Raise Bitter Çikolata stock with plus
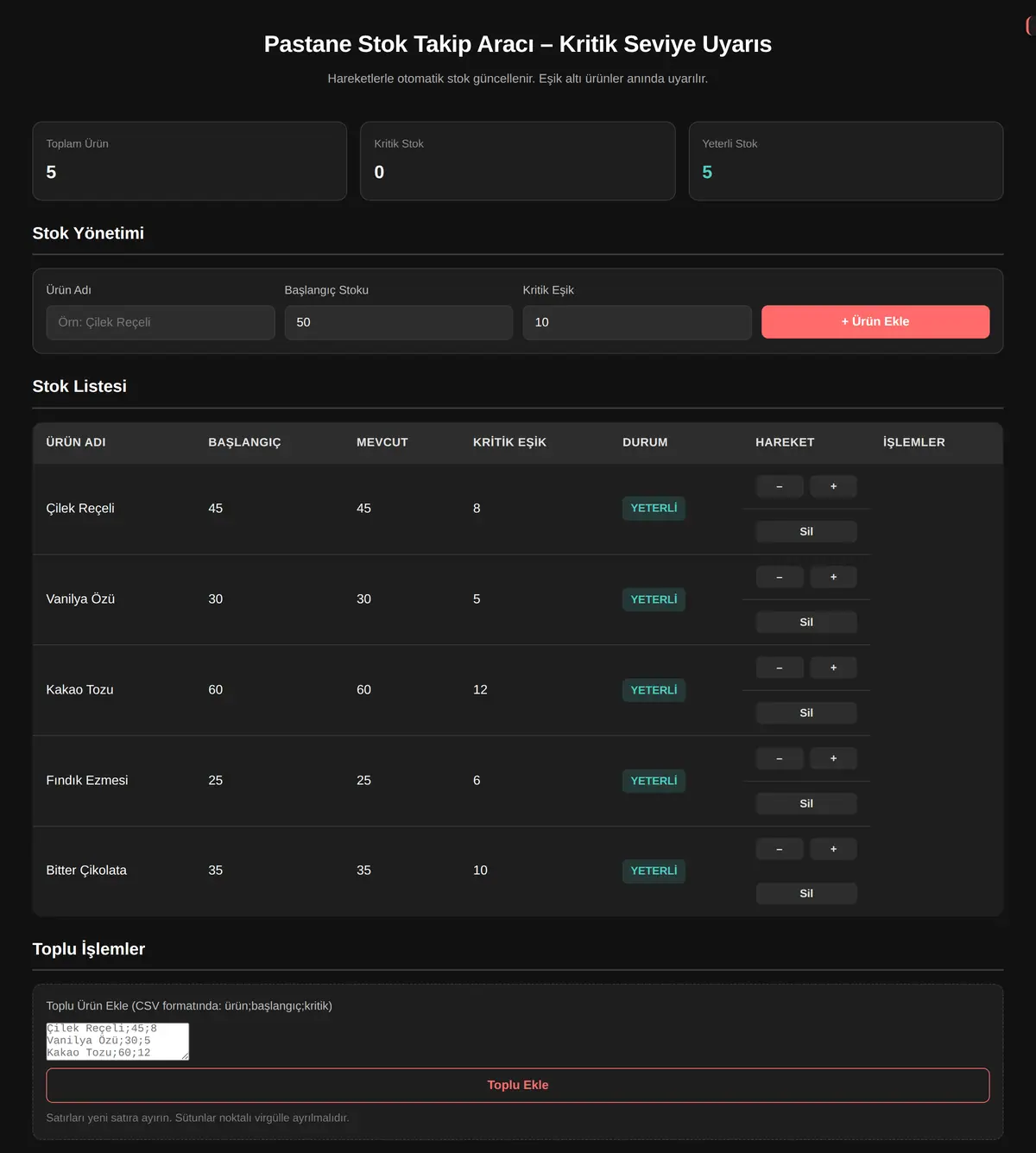This screenshot has width=1036, height=1153. point(833,849)
